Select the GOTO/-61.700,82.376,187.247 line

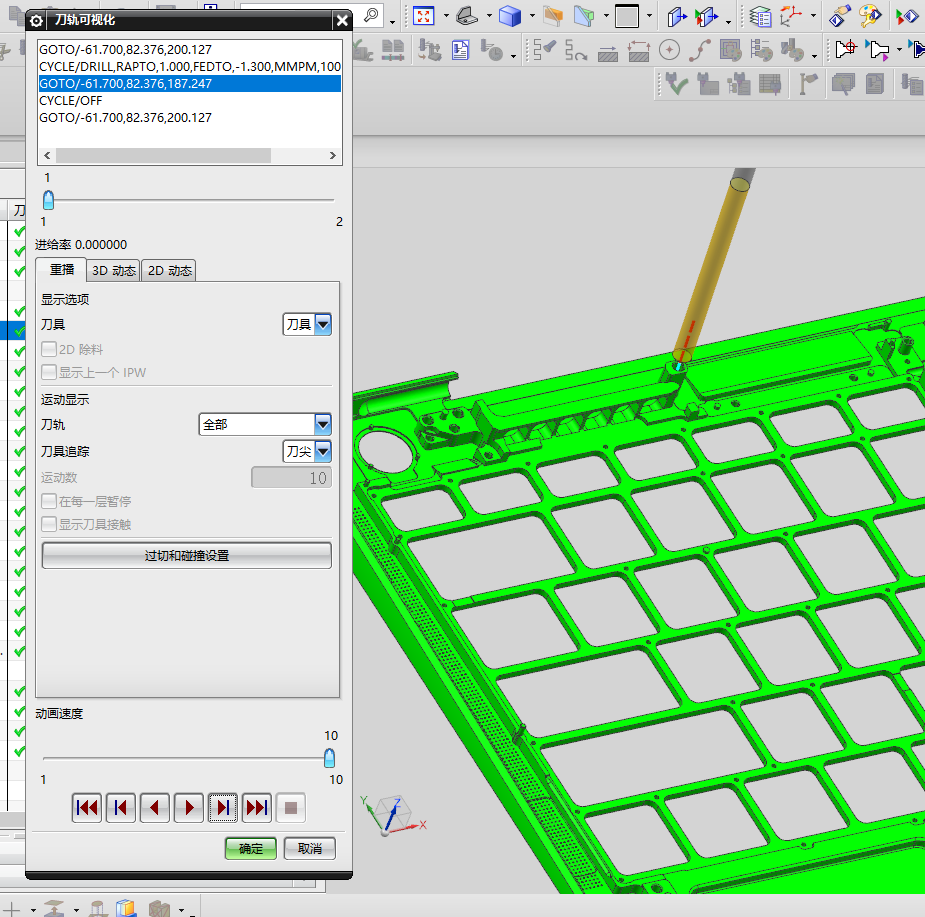pyautogui.click(x=189, y=83)
